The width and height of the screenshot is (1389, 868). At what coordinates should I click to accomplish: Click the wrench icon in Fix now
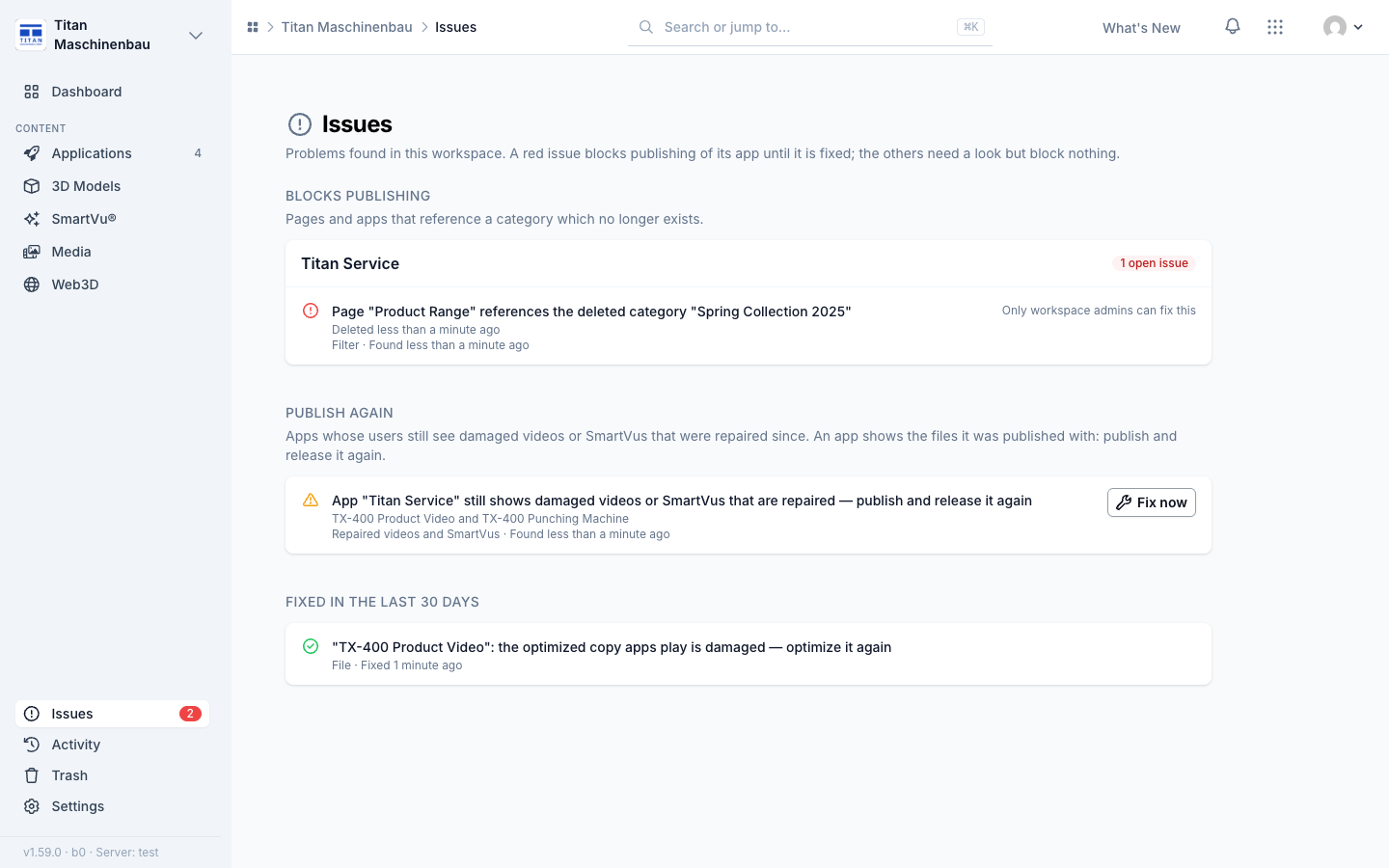point(1124,502)
